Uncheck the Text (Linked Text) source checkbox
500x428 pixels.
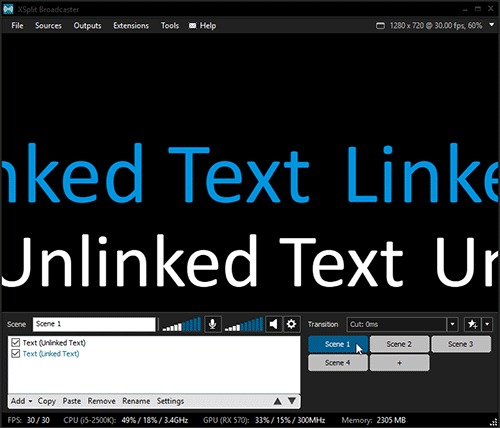16,353
